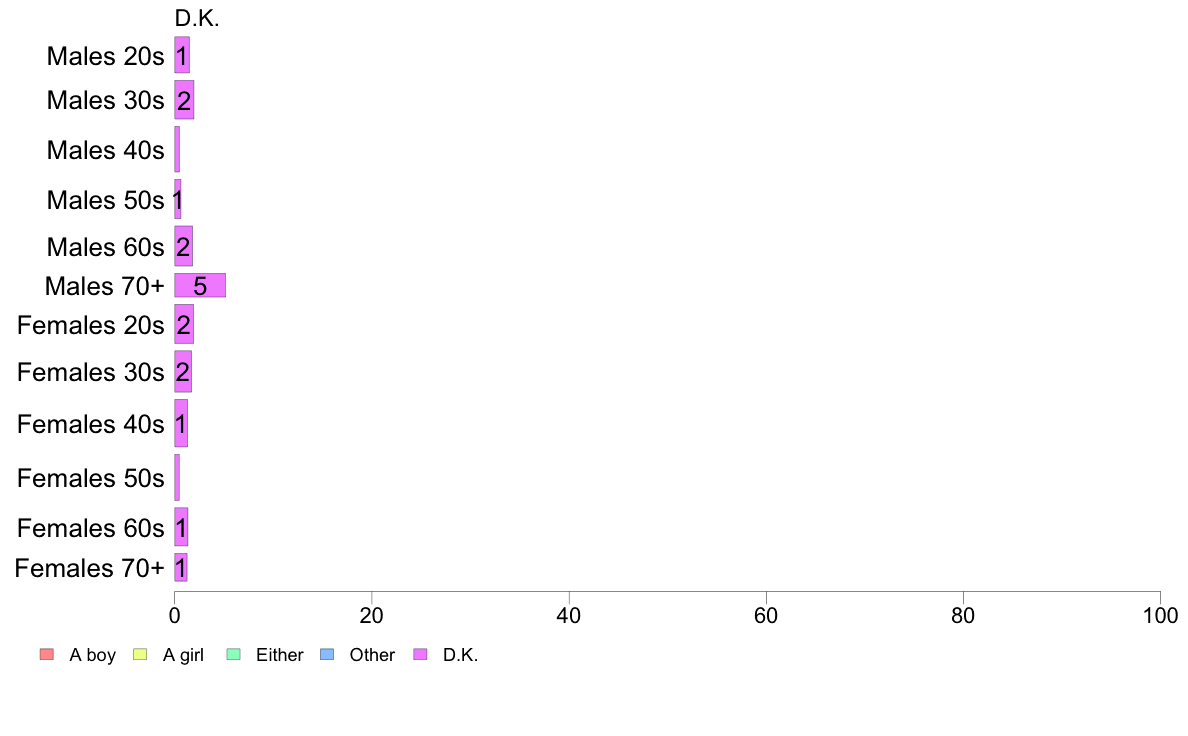Click the Either legend label text
The image size is (1188, 736).
(x=280, y=655)
